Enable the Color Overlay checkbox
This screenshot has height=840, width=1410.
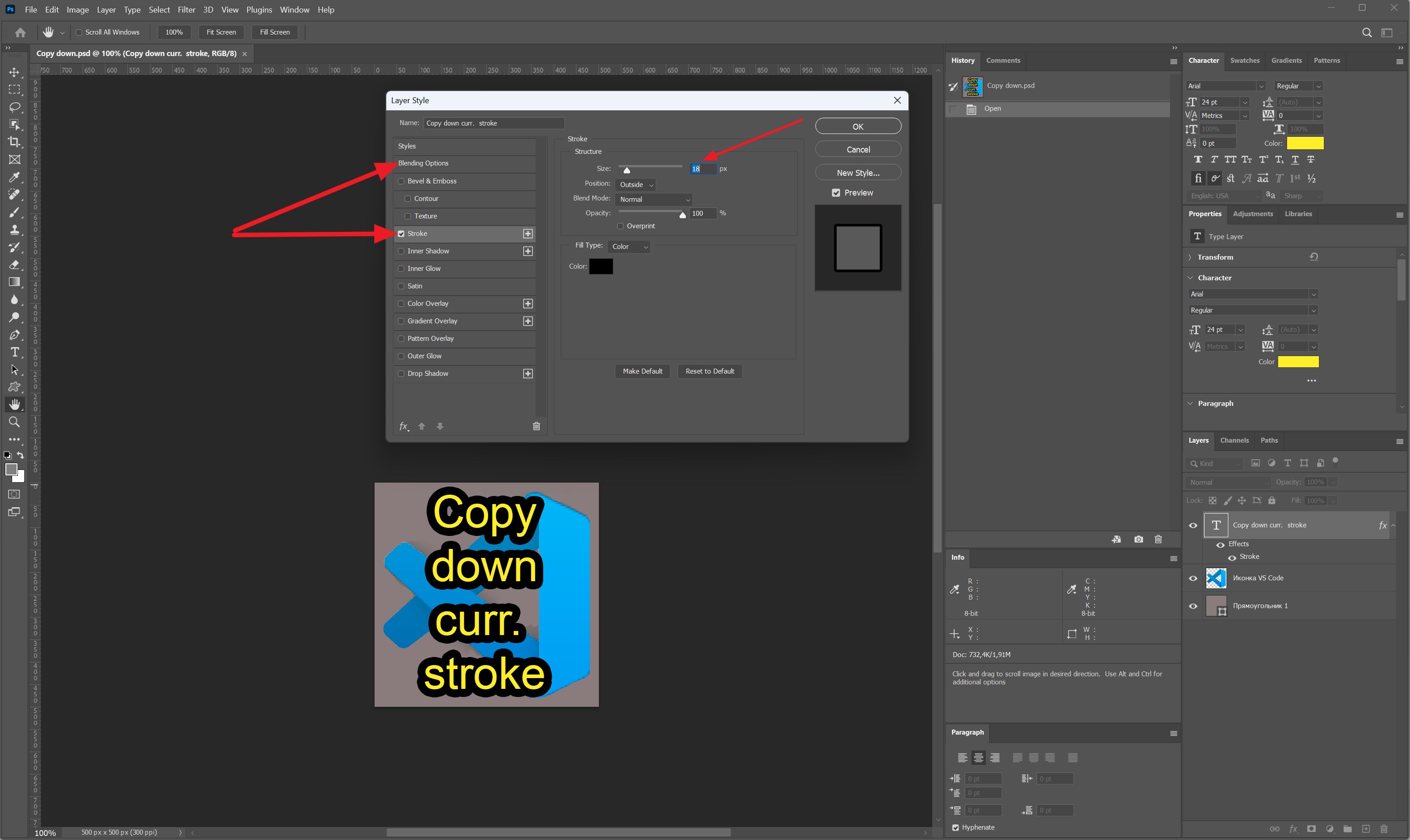click(x=402, y=304)
